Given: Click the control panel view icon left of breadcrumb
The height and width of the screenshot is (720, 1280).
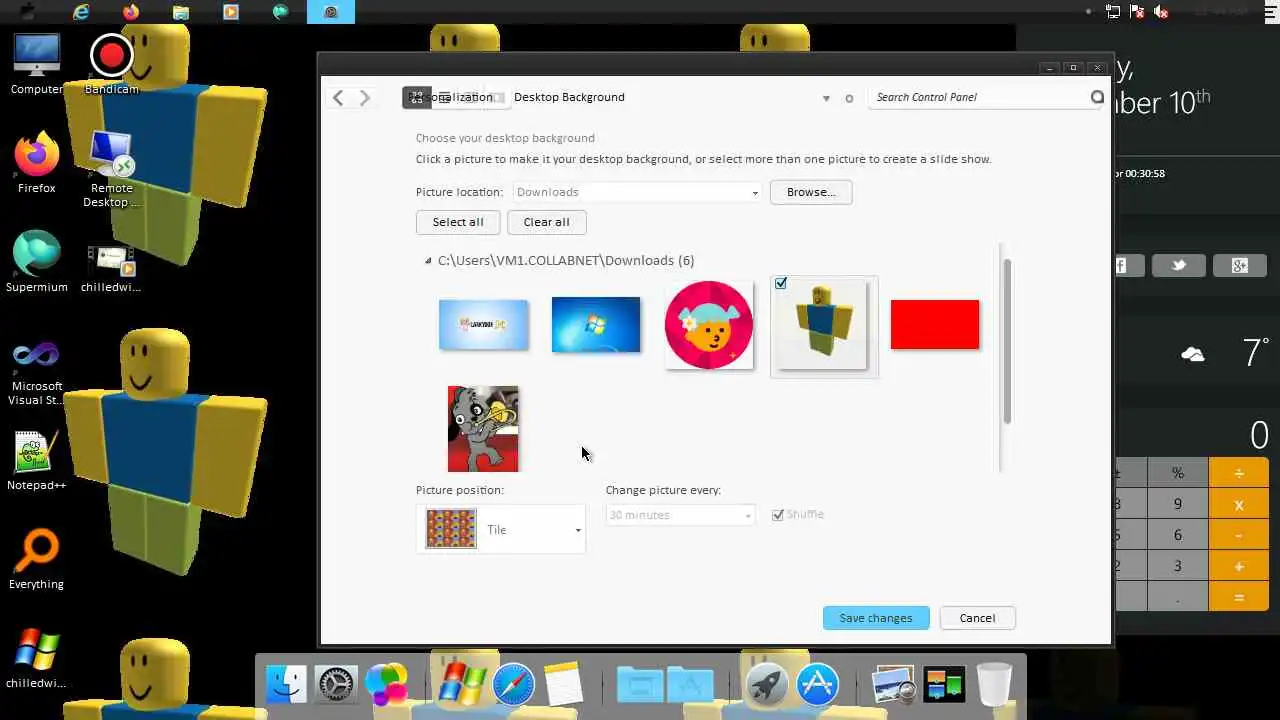Looking at the screenshot, I should click(417, 97).
